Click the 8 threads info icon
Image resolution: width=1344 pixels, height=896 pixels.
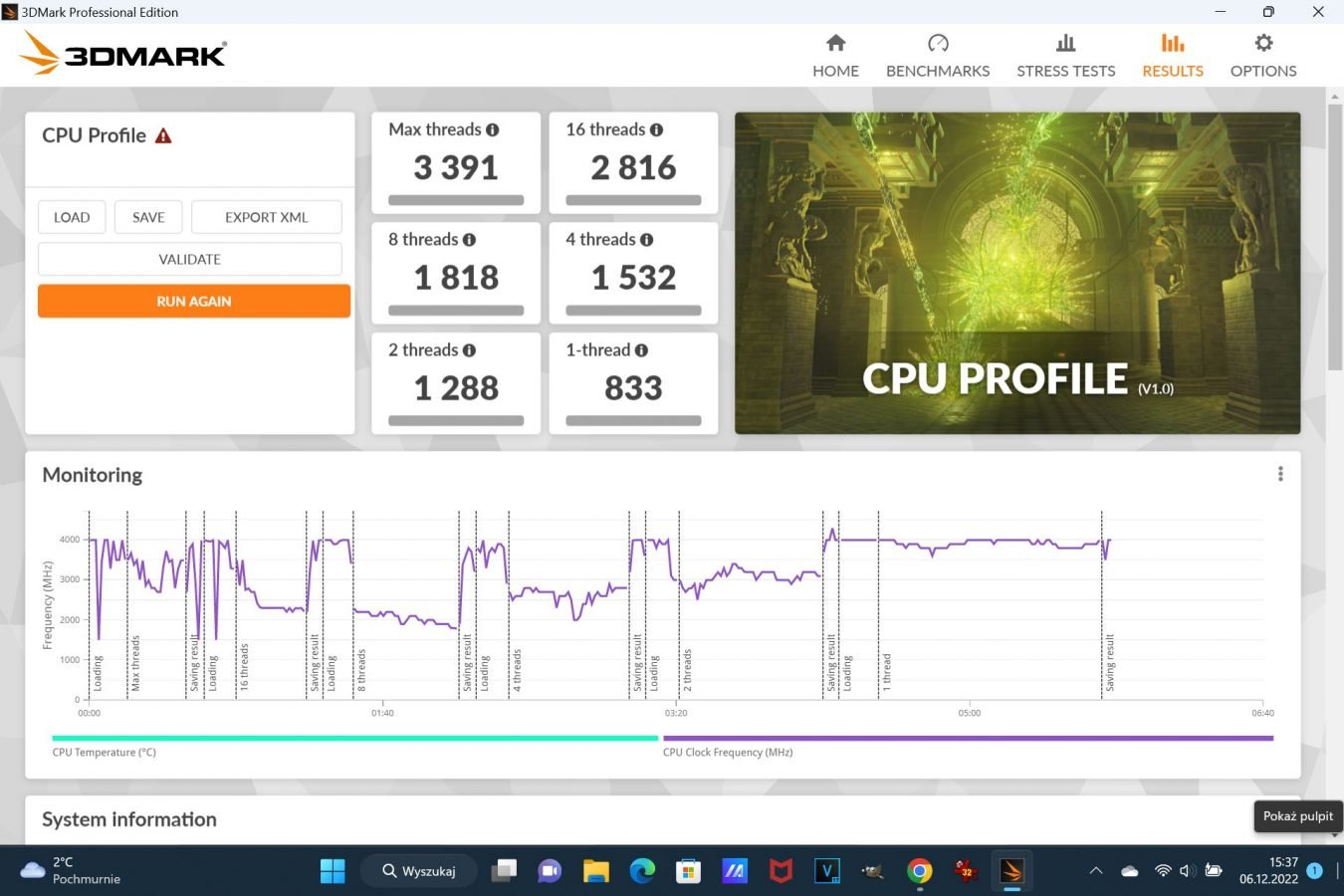pyautogui.click(x=469, y=240)
